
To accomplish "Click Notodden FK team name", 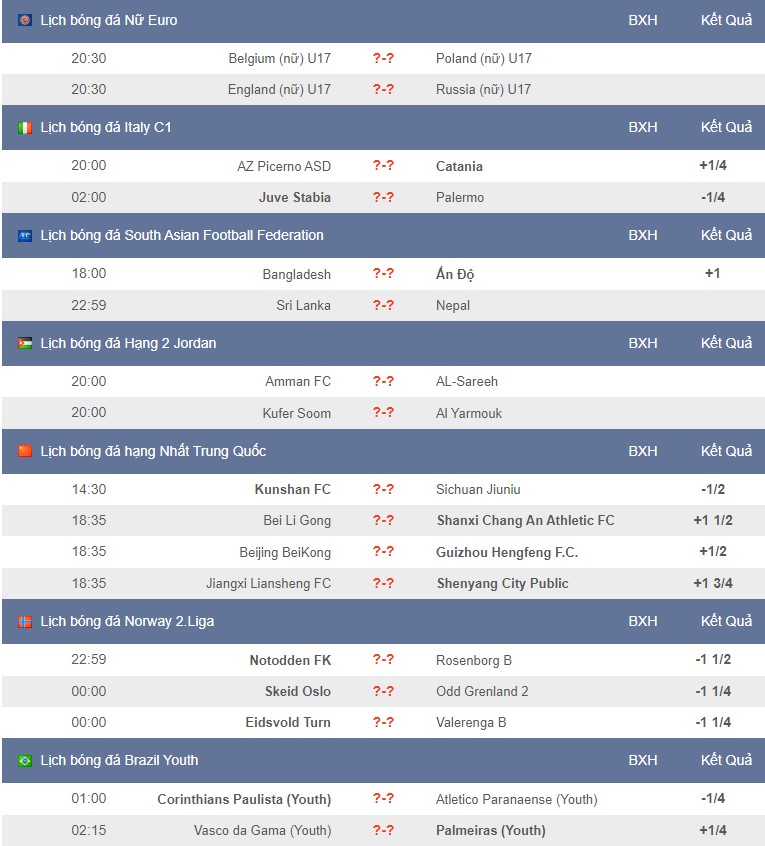I will tap(290, 660).
